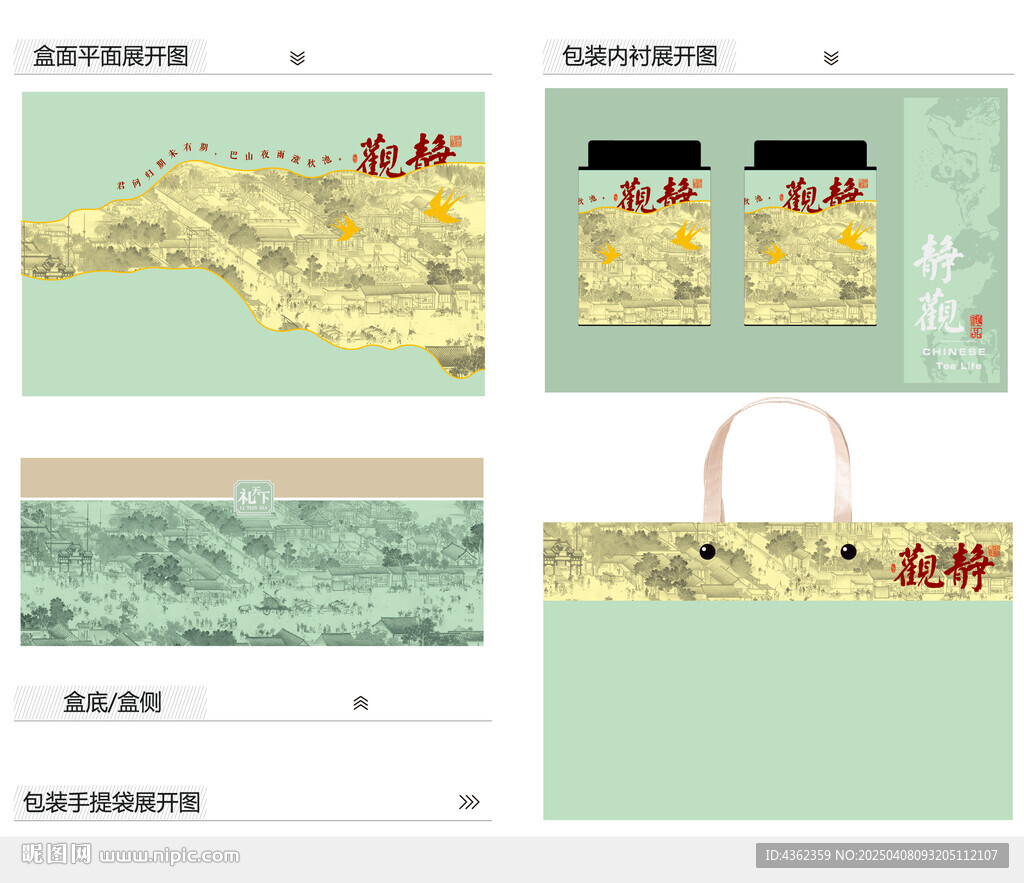The image size is (1024, 883).
Task: Click the black lid of the left tin
Action: 644,154
